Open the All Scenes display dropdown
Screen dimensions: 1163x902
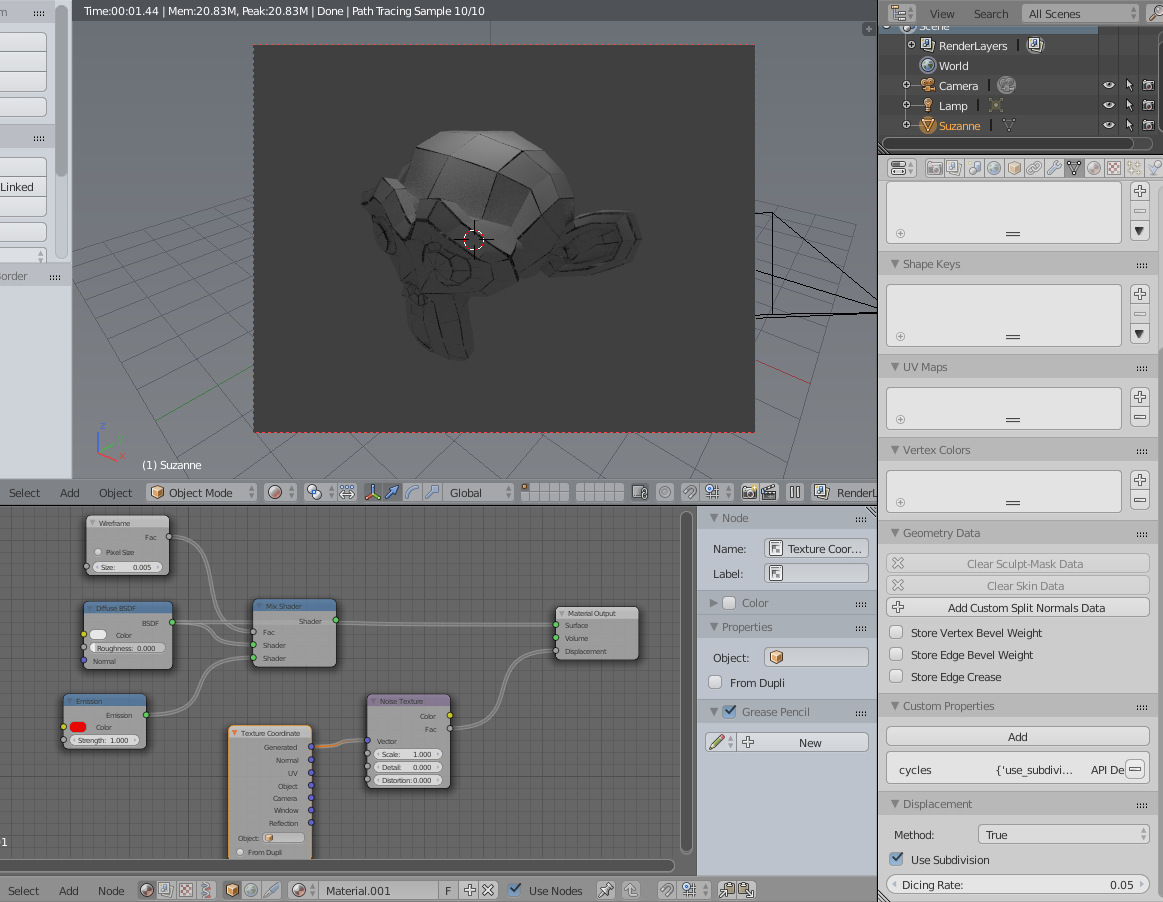tap(1080, 13)
